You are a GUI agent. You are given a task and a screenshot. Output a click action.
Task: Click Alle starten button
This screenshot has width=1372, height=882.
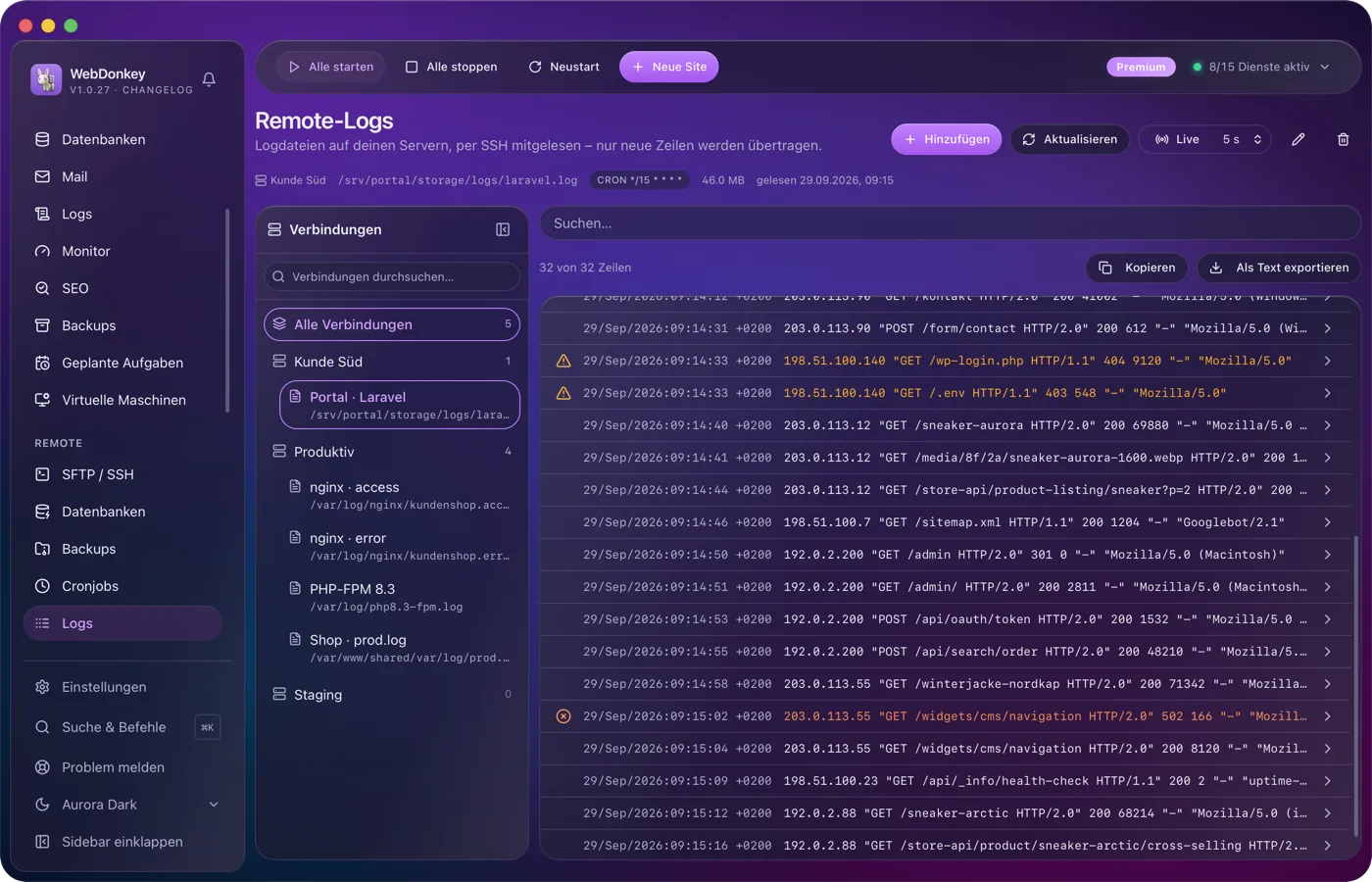click(x=330, y=67)
